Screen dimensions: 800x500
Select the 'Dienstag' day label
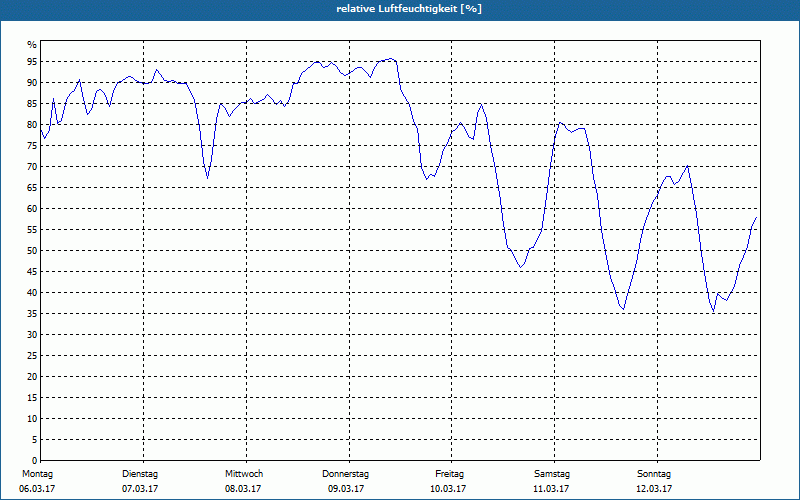[x=140, y=474]
